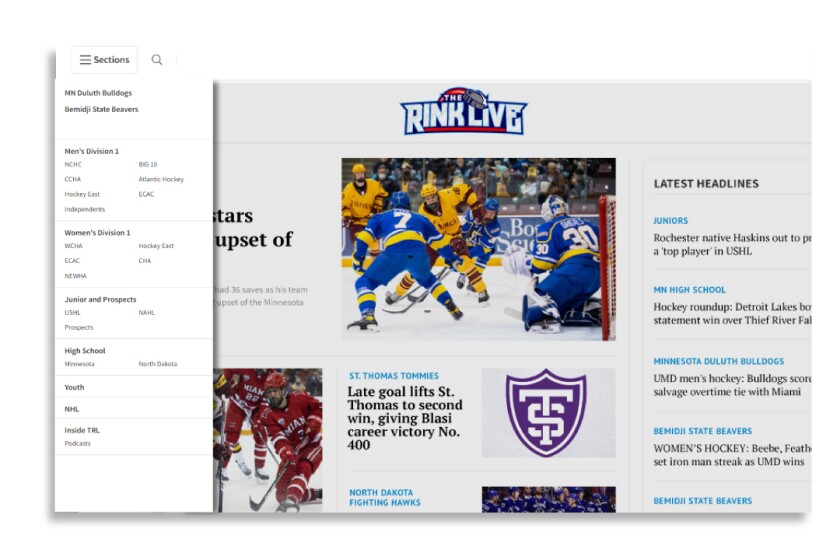Image resolution: width=840 pixels, height=560 pixels.
Task: Read Hockey roundup Detroit Lakes headline
Action: (x=732, y=313)
